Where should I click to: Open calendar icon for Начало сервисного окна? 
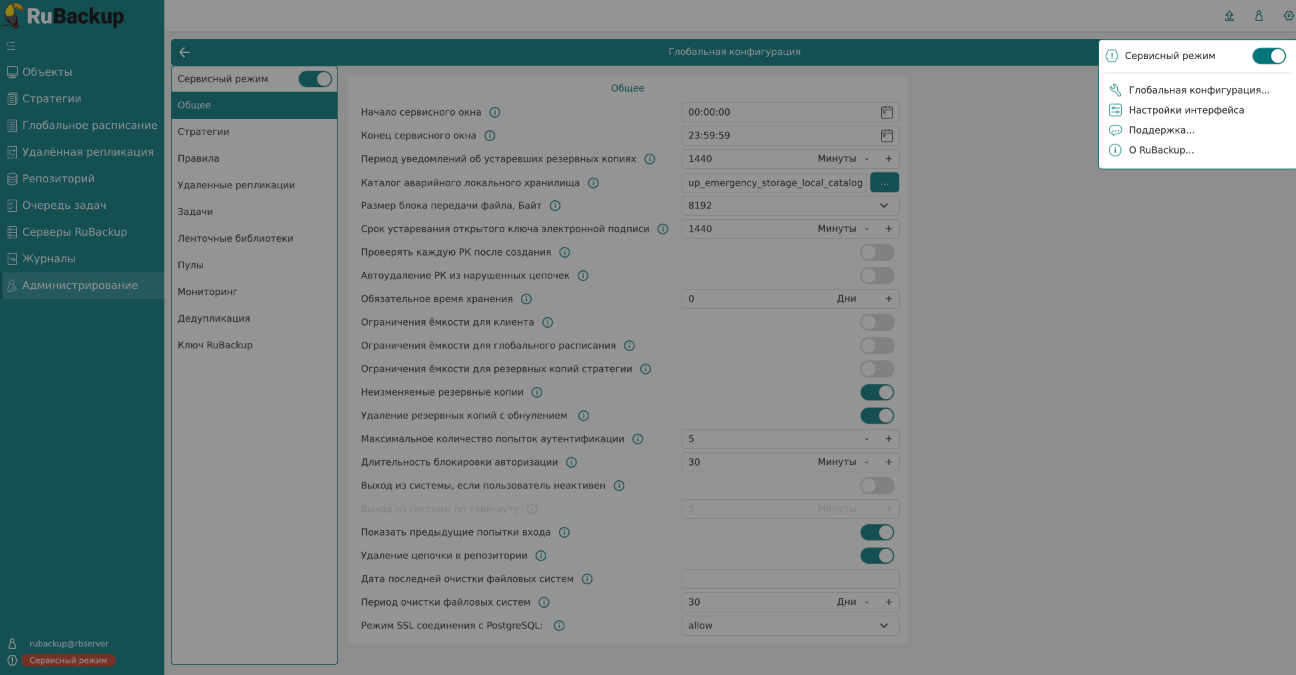tap(886, 112)
